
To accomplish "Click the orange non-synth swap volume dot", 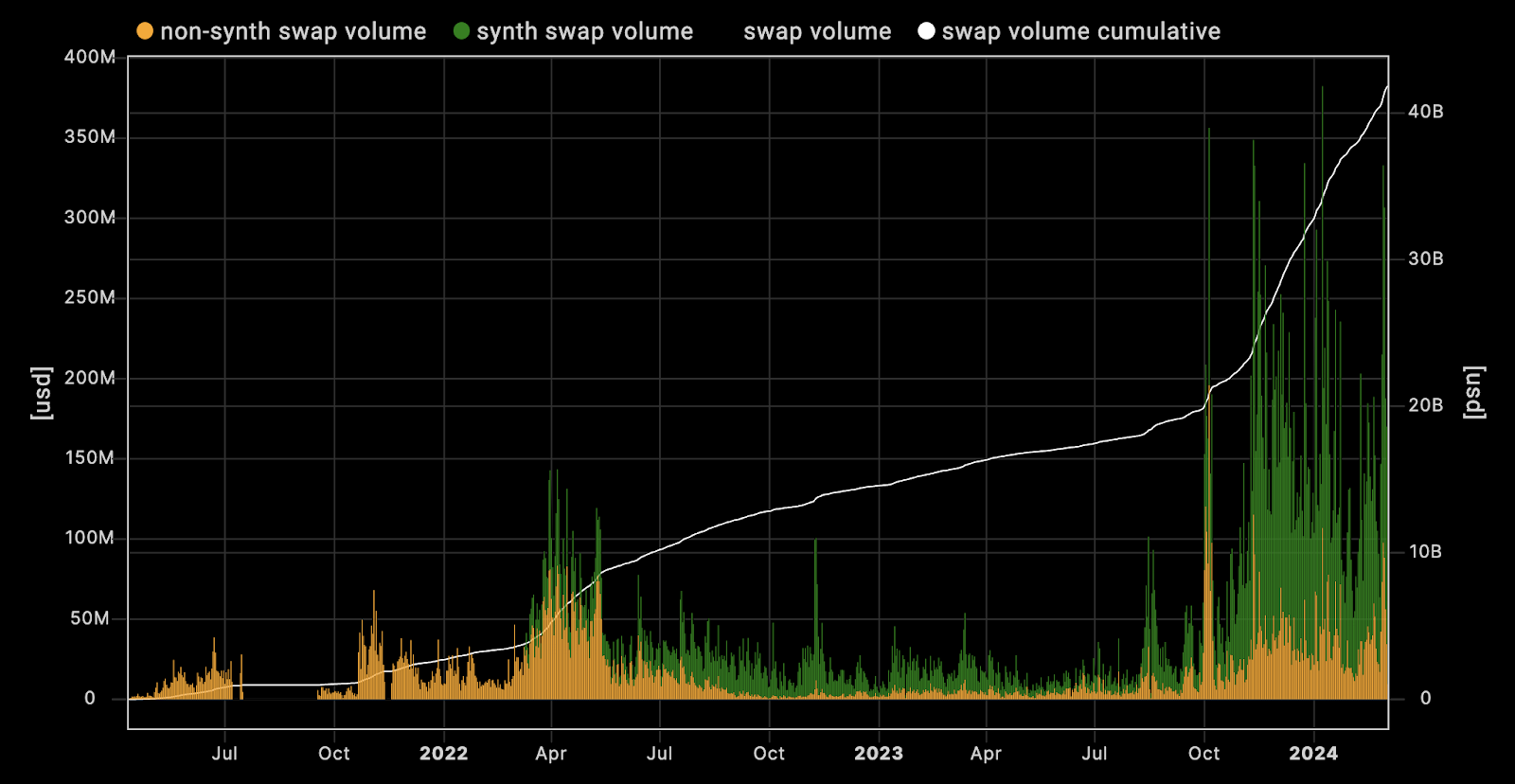I will 145,31.
